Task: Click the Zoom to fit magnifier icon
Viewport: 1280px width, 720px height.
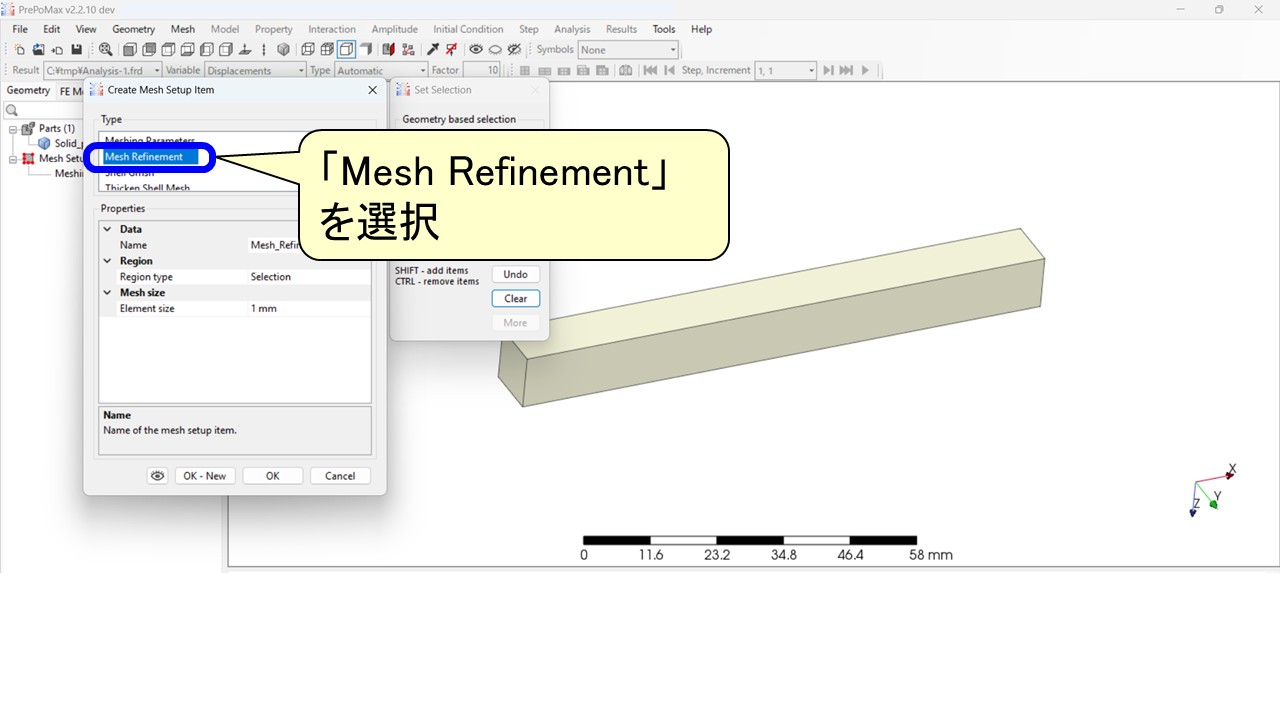Action: pos(105,49)
